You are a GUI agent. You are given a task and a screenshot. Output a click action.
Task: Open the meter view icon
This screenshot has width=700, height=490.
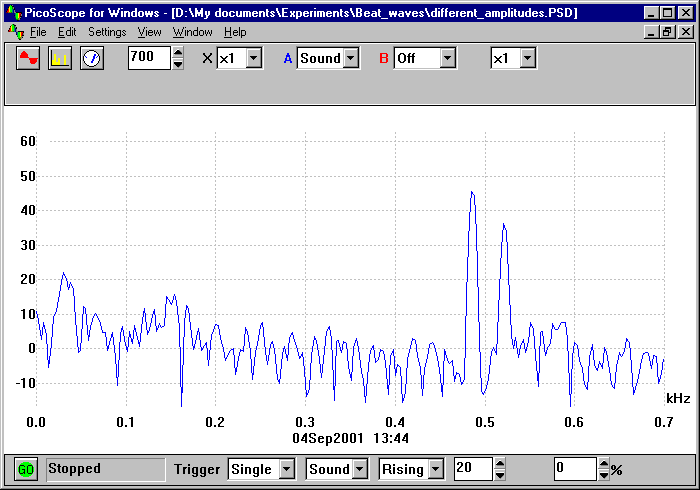click(92, 58)
